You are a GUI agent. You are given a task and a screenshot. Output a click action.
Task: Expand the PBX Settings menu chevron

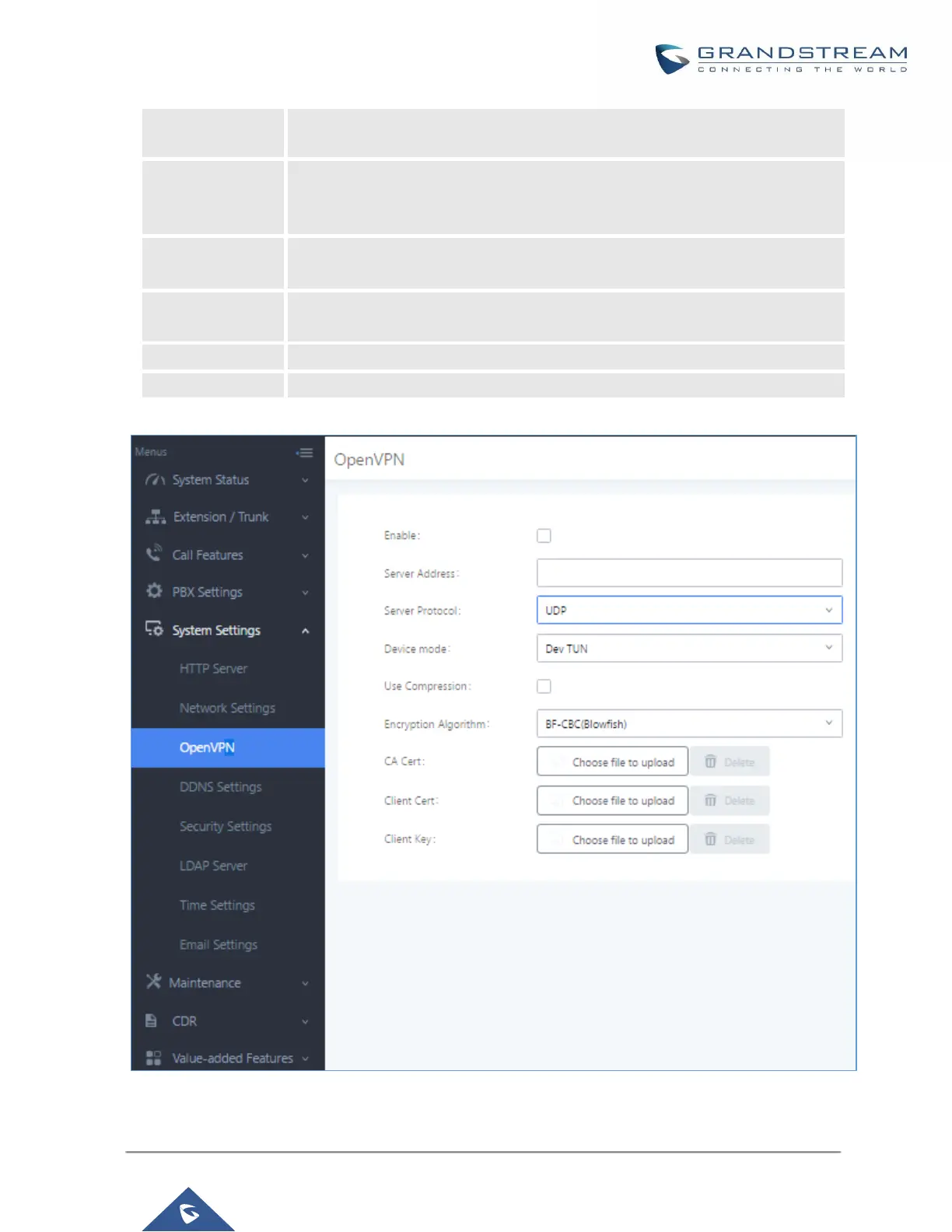click(305, 593)
